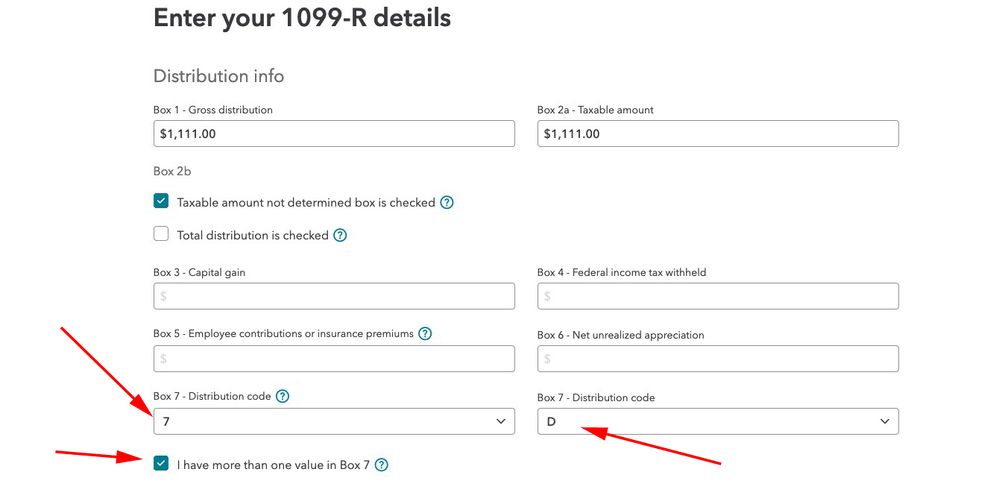Select the Box 3 Capital gain input
The height and width of the screenshot is (487, 999).
[x=333, y=296]
